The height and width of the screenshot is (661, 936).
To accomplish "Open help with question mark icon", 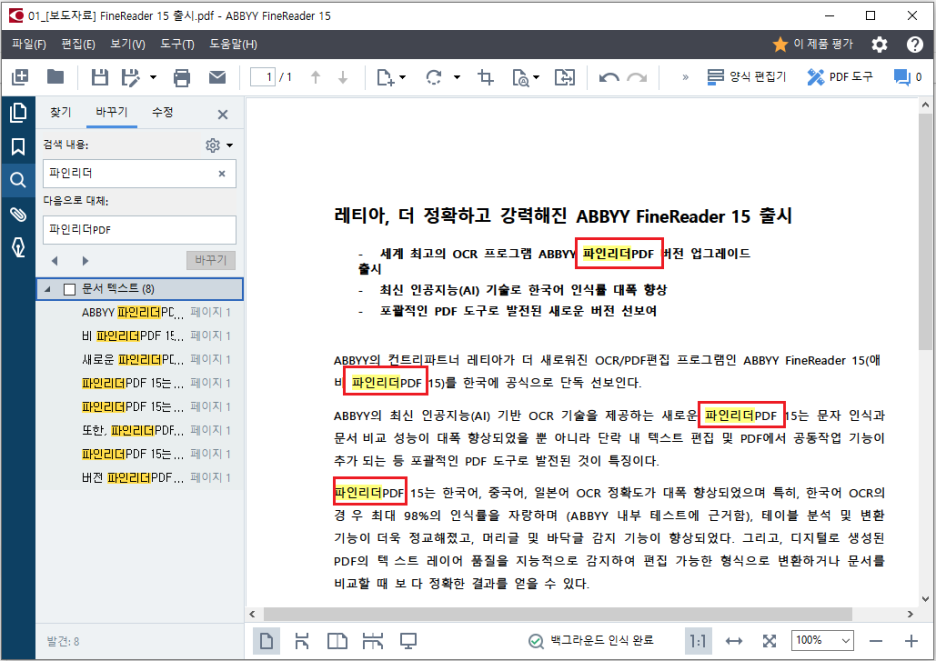I will tap(915, 44).
